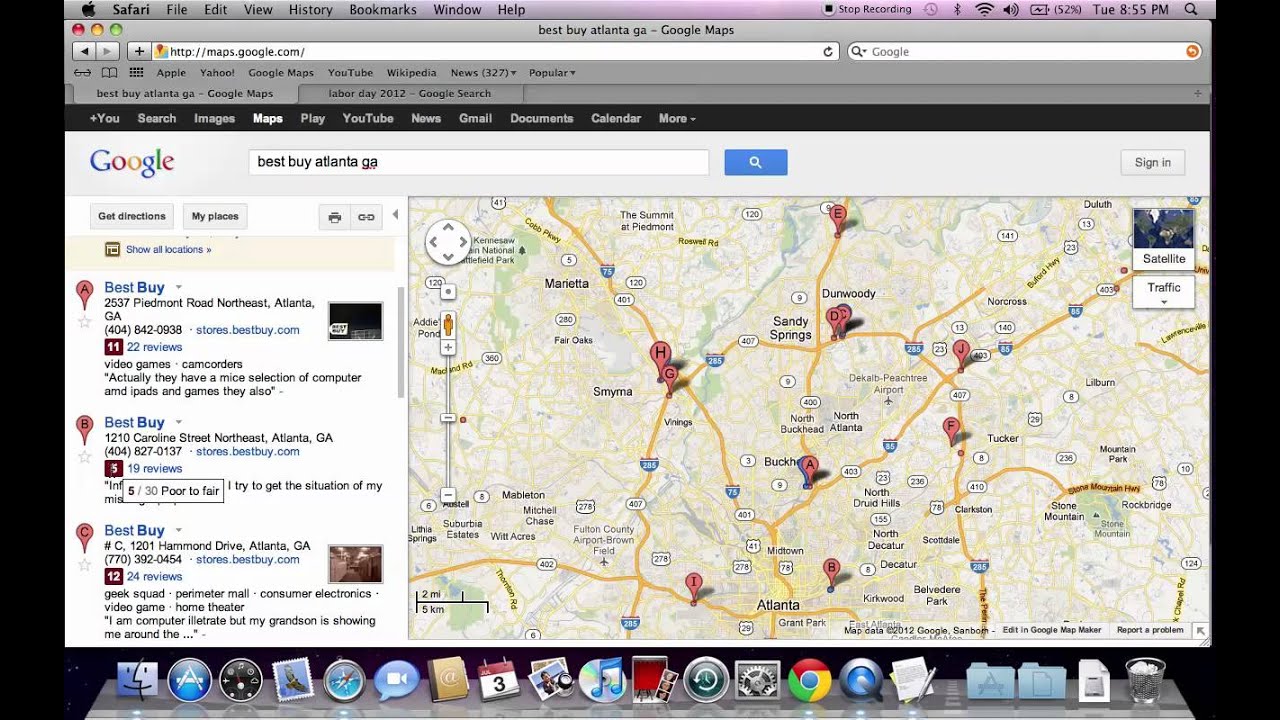The image size is (1280, 720).
Task: Open YouTube in the Google bar
Action: coord(368,118)
